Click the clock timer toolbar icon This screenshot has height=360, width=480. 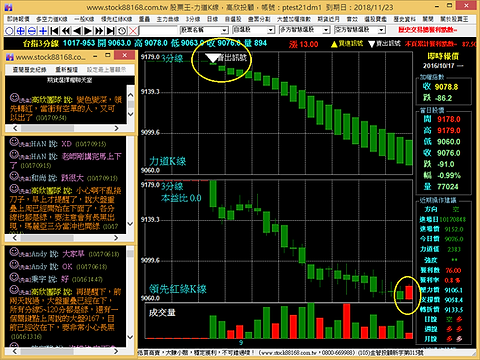pos(122,31)
